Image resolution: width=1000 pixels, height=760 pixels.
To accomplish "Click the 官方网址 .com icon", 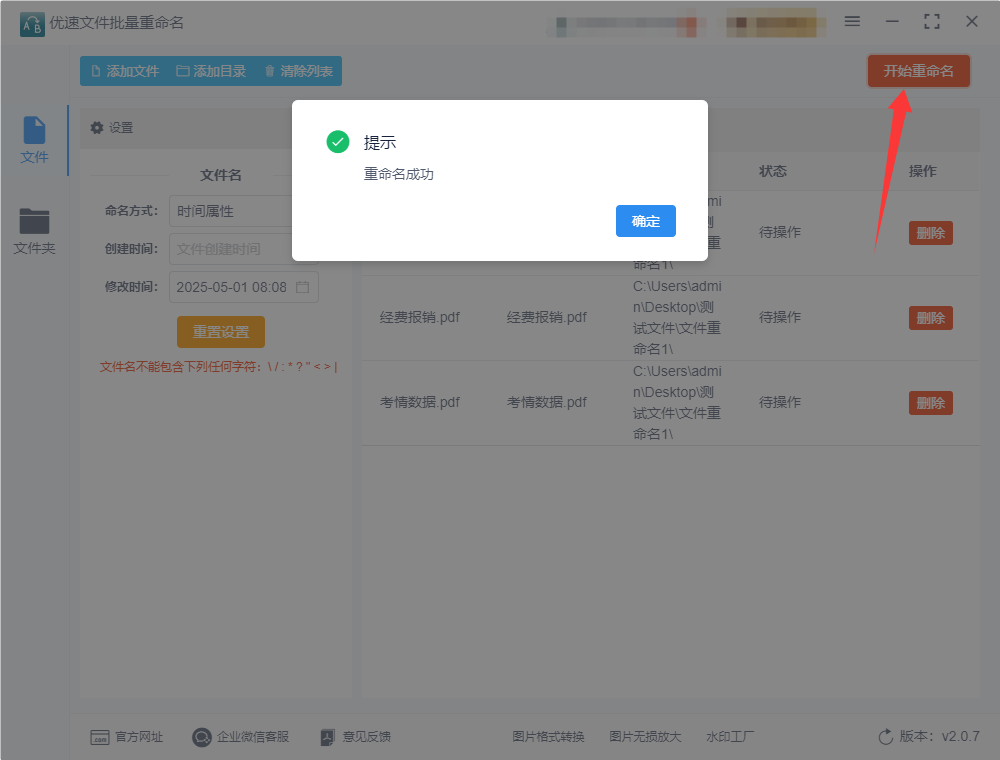I will click(99, 738).
